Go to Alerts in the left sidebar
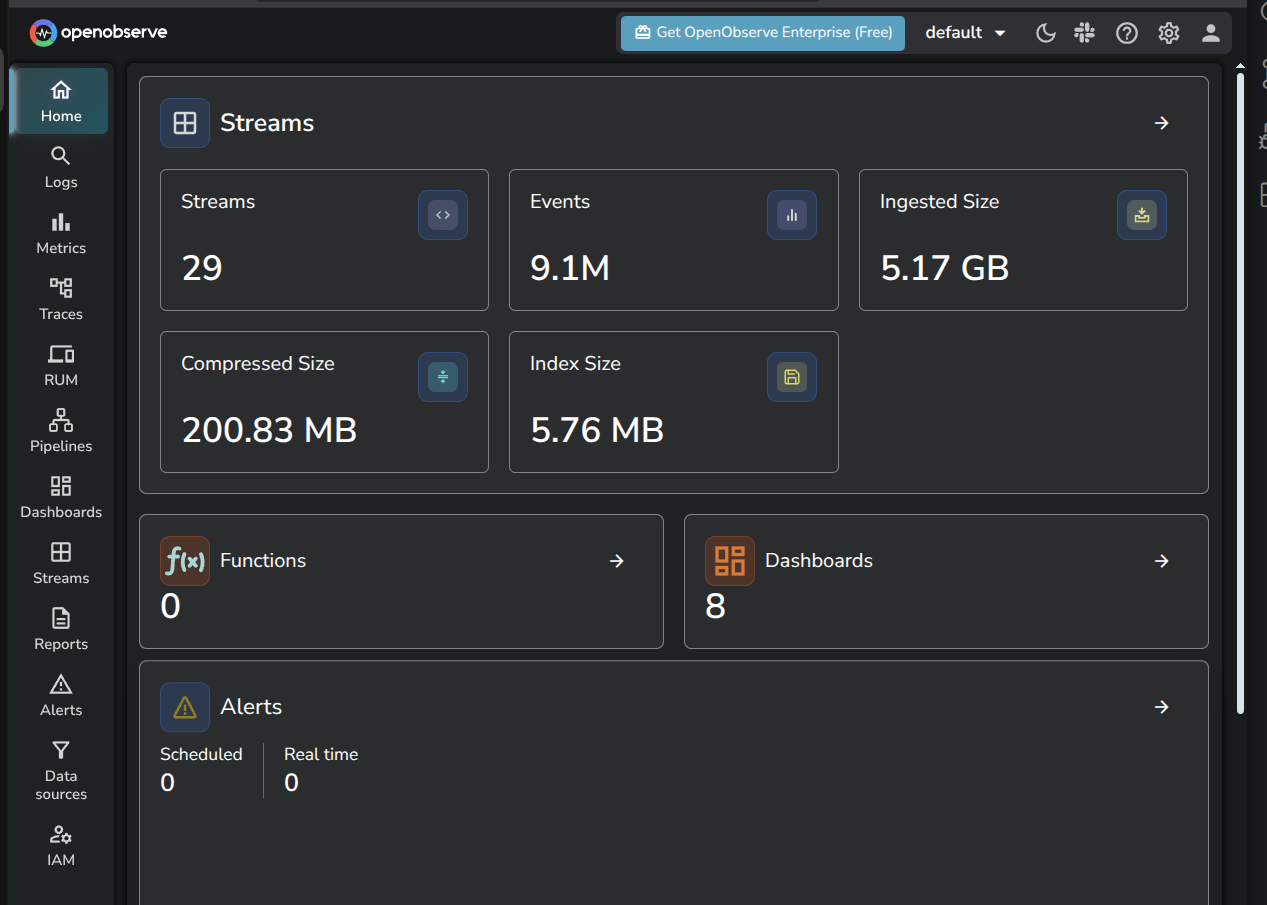Screen dimensions: 1267x905 [61, 695]
